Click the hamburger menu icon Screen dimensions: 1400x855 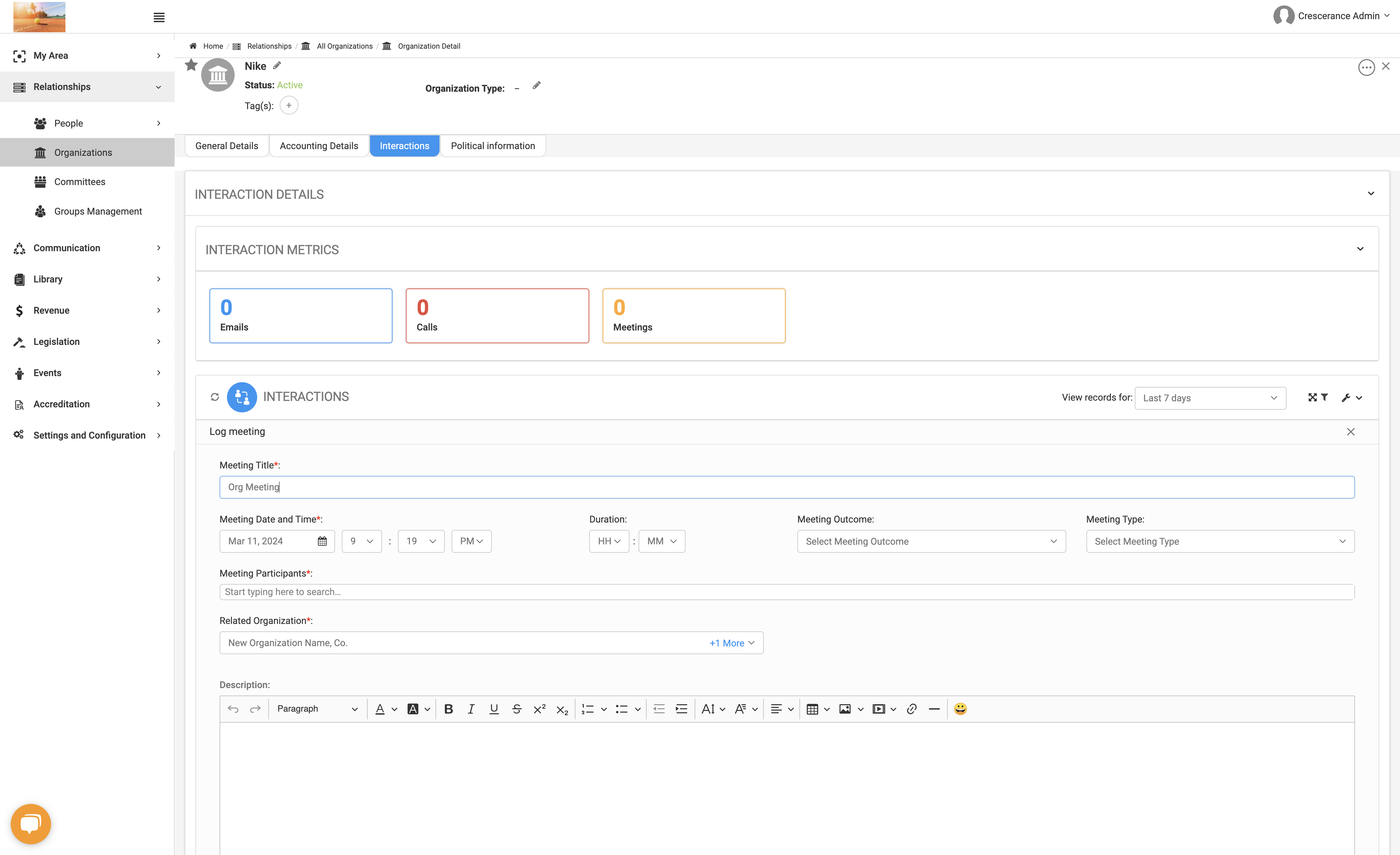click(x=159, y=17)
